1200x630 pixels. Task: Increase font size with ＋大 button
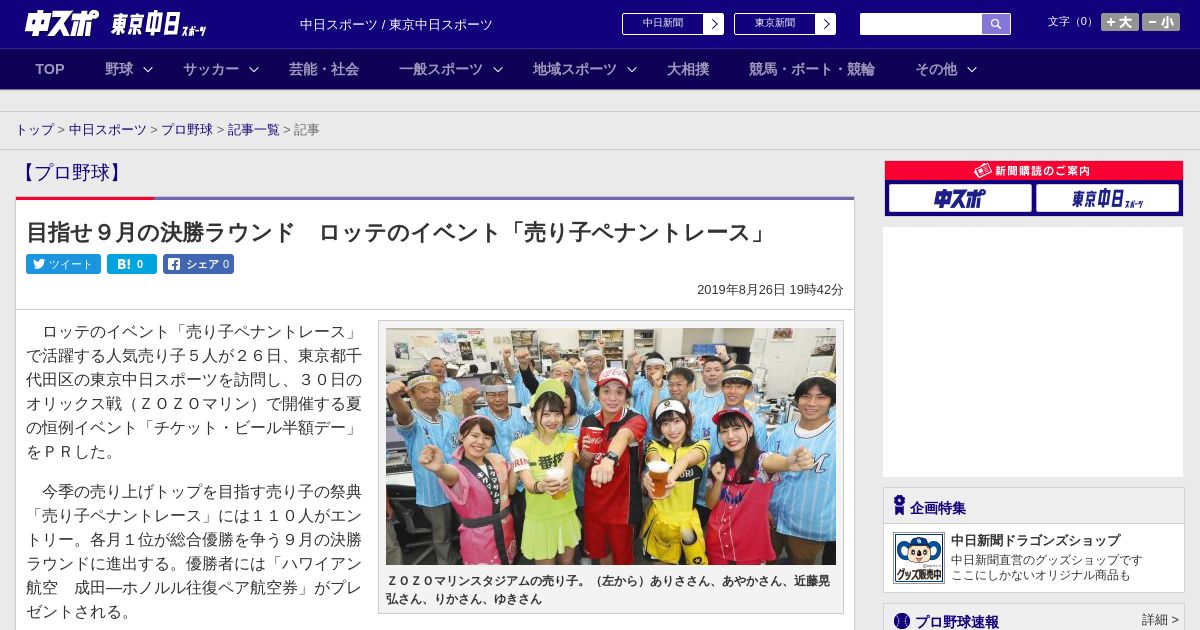pos(1120,22)
